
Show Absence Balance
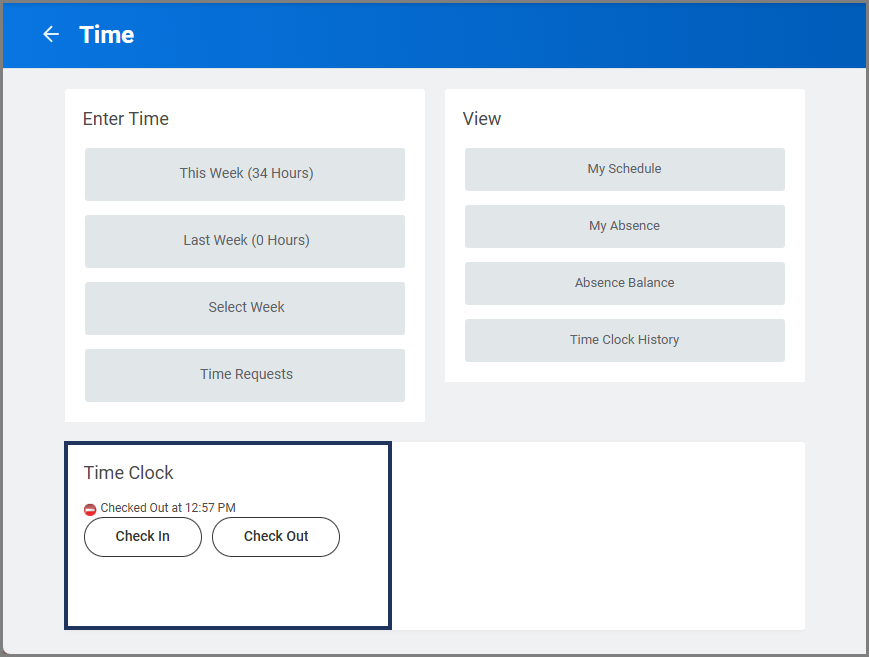click(624, 284)
